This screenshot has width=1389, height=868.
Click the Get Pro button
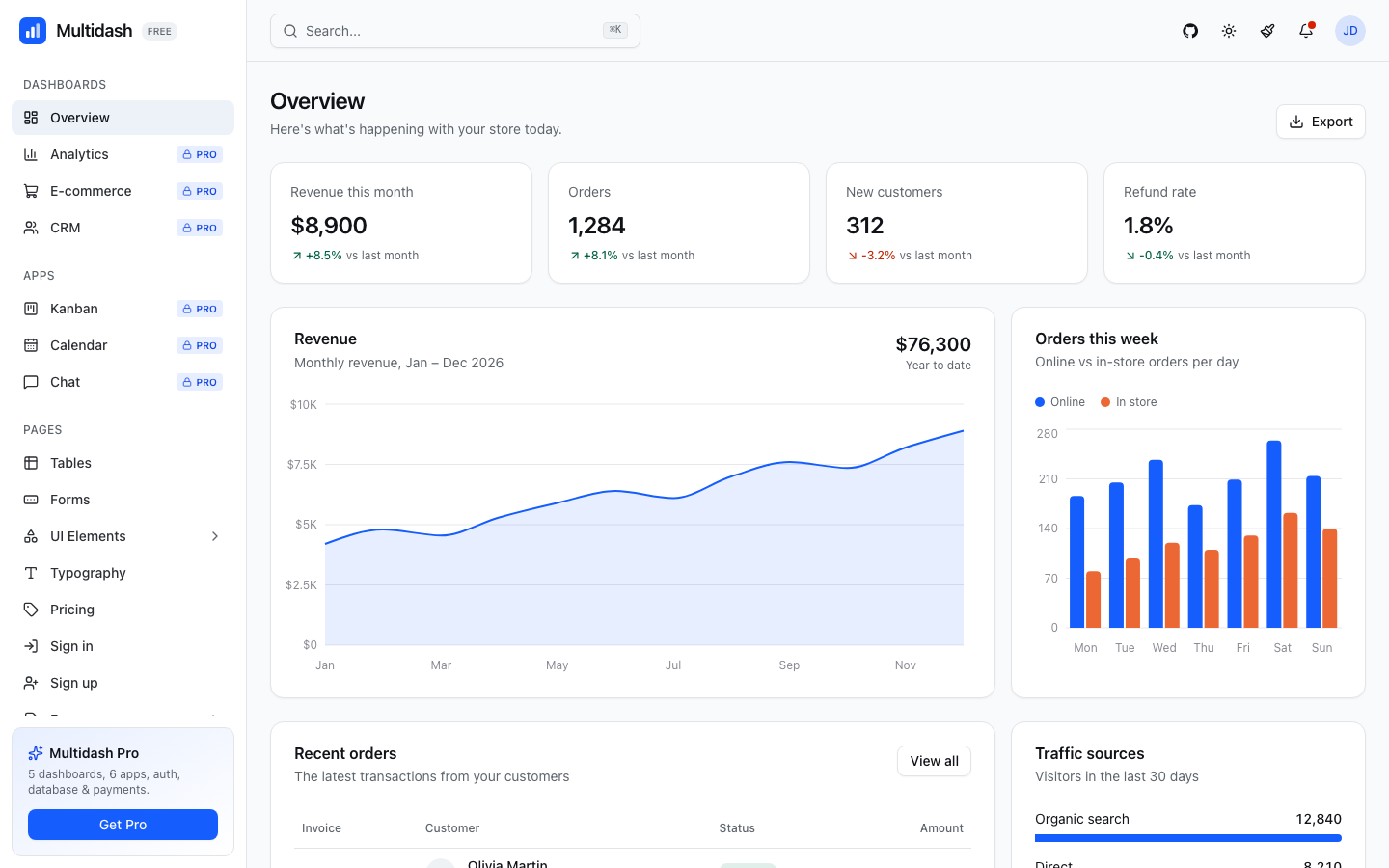pos(123,825)
